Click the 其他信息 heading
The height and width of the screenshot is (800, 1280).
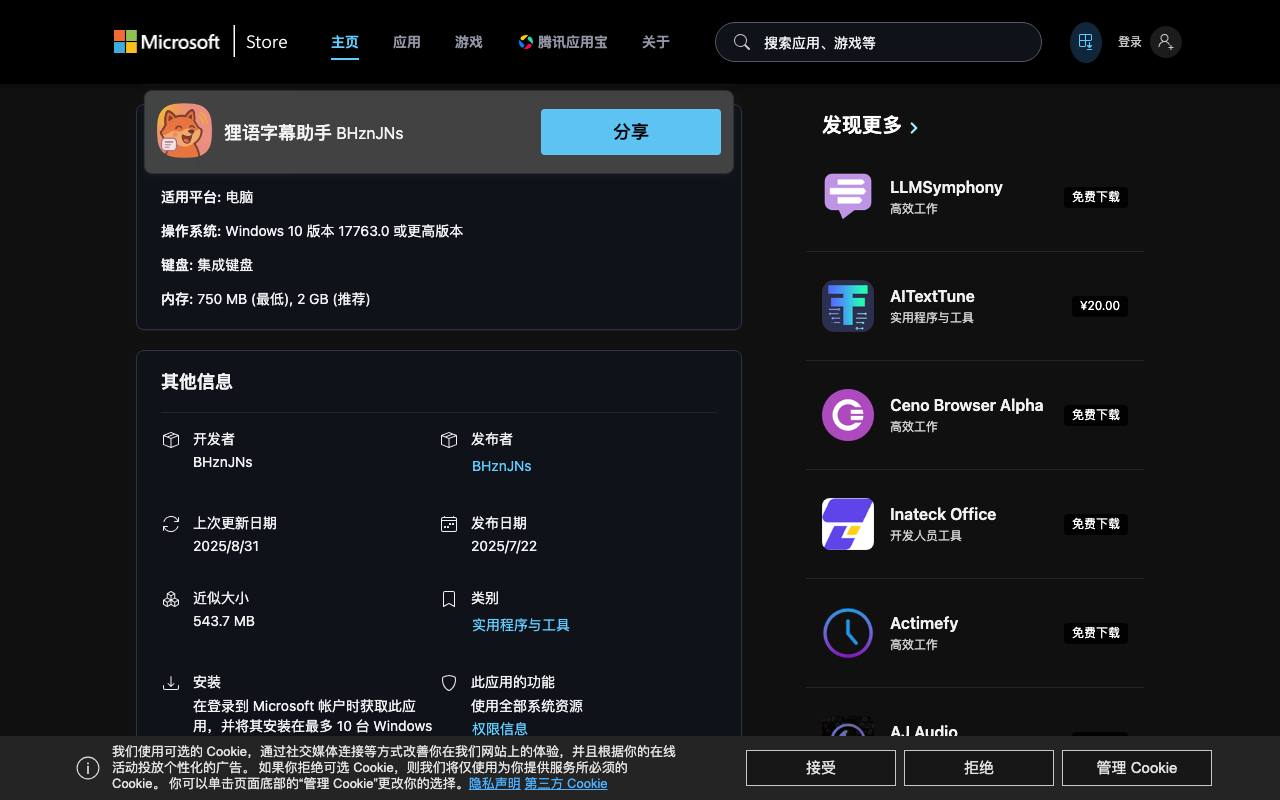coord(197,381)
